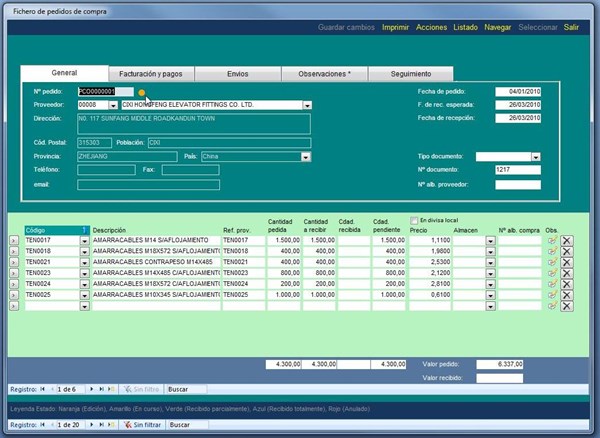
Task: Open Almacen dropdown in TEN0024 row
Action: click(x=490, y=284)
